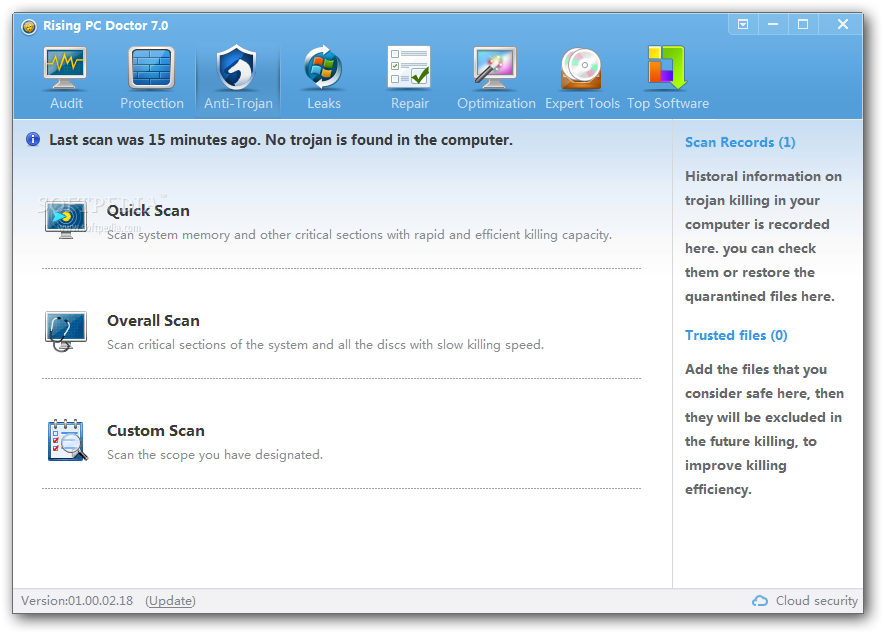This screenshot has width=884, height=634.
Task: Select the Anti-Trojan shield icon
Action: pyautogui.click(x=237, y=68)
